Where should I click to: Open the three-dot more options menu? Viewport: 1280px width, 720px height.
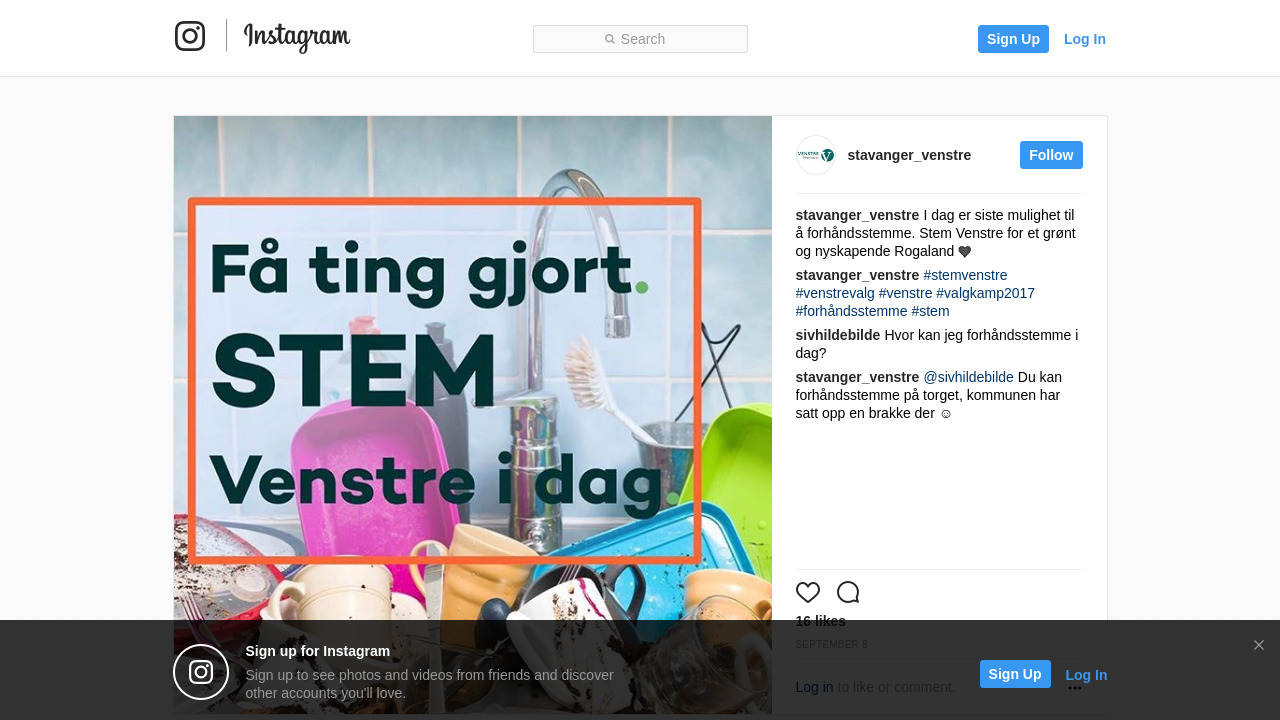1075,687
